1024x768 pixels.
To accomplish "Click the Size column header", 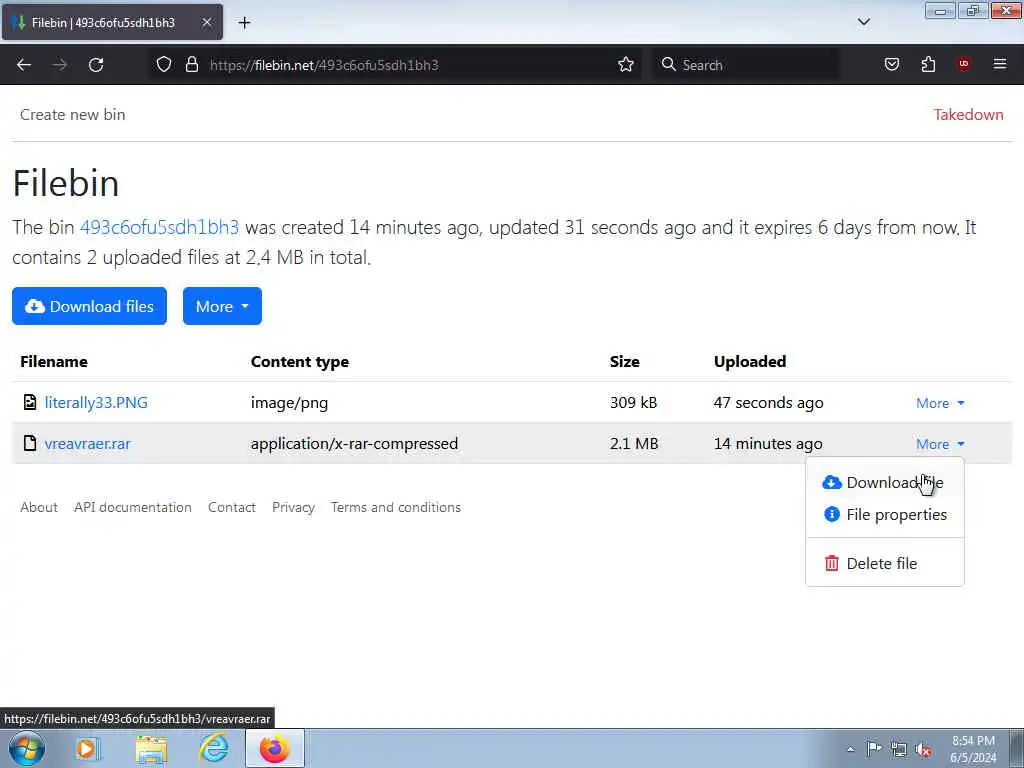I will [x=624, y=361].
